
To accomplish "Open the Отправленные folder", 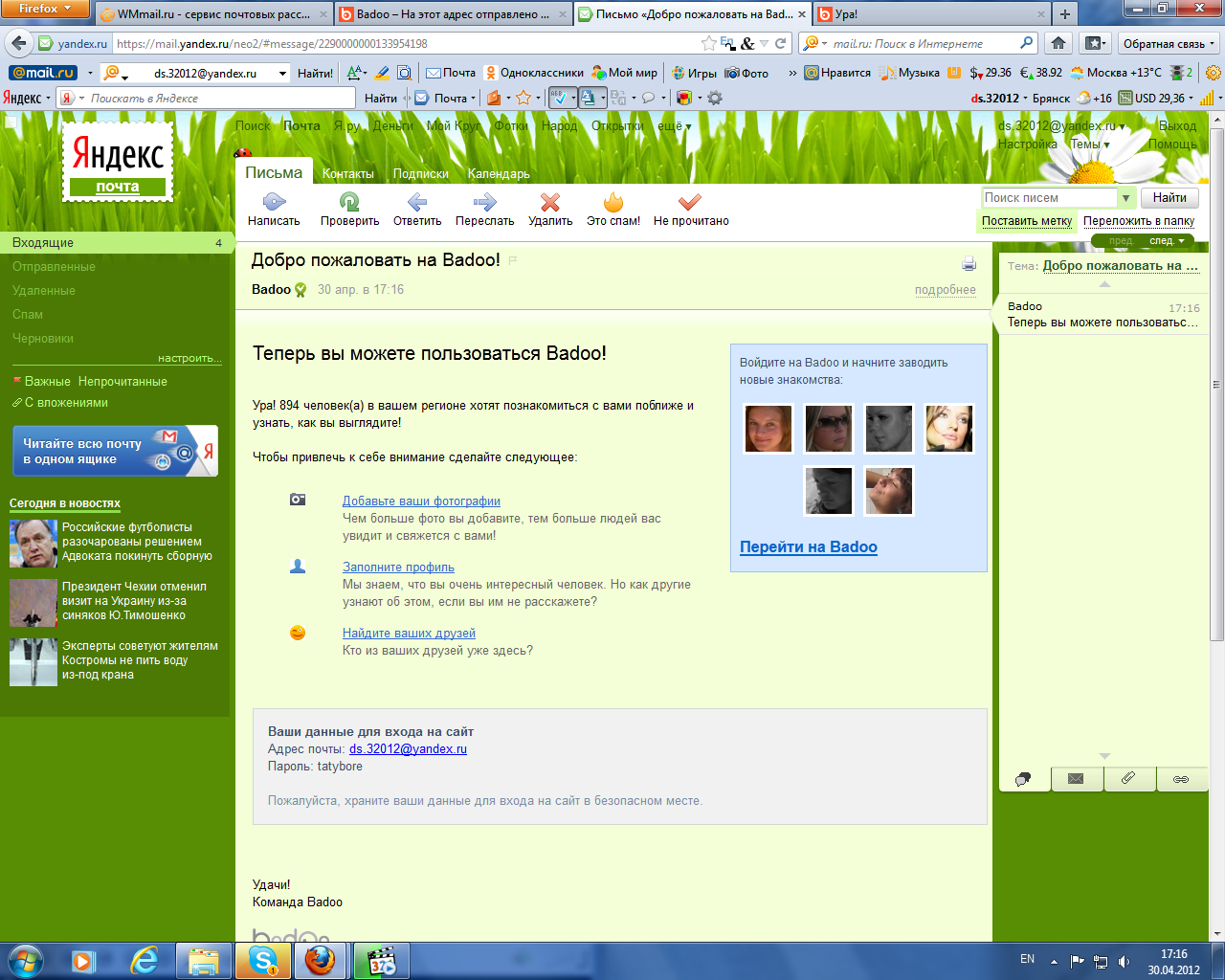I will 54,267.
